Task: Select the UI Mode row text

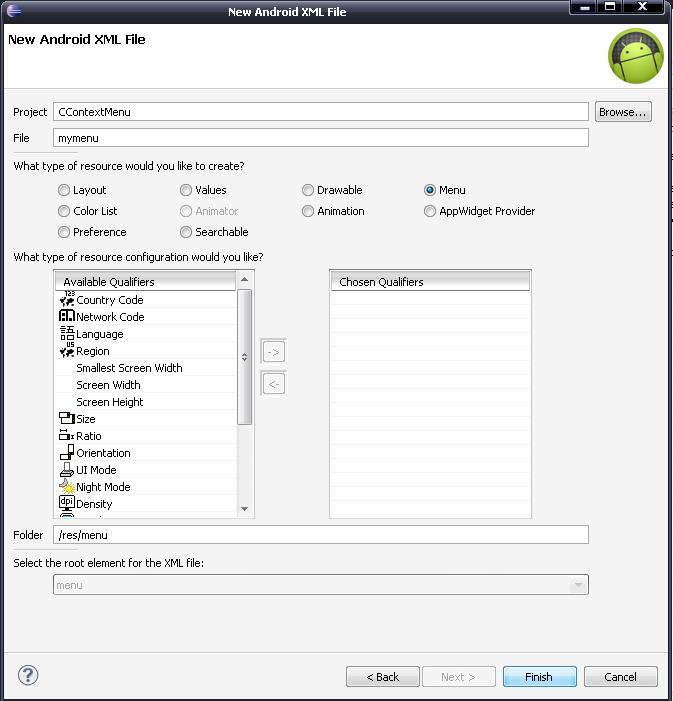Action: (96, 470)
